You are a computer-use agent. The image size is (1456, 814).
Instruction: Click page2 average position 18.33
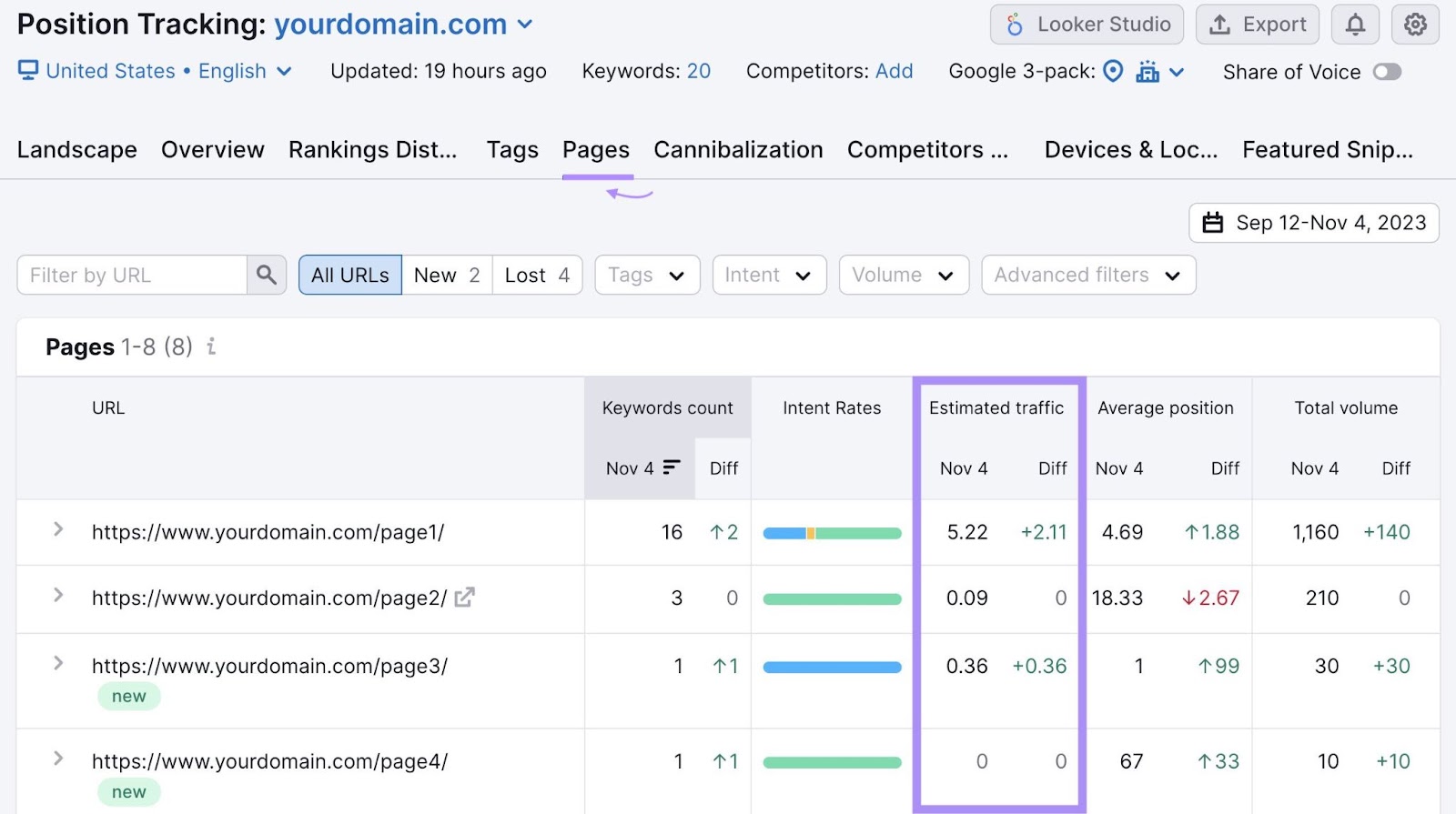(1117, 598)
